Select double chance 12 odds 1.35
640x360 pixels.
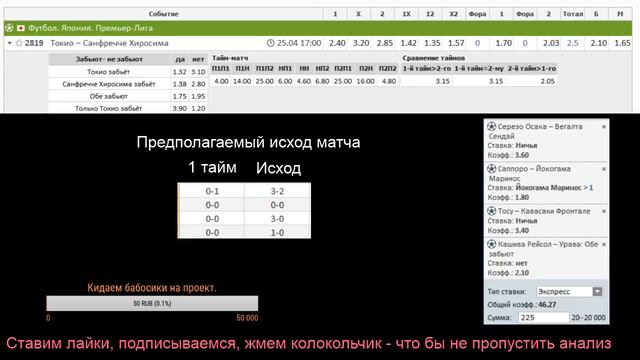point(432,43)
